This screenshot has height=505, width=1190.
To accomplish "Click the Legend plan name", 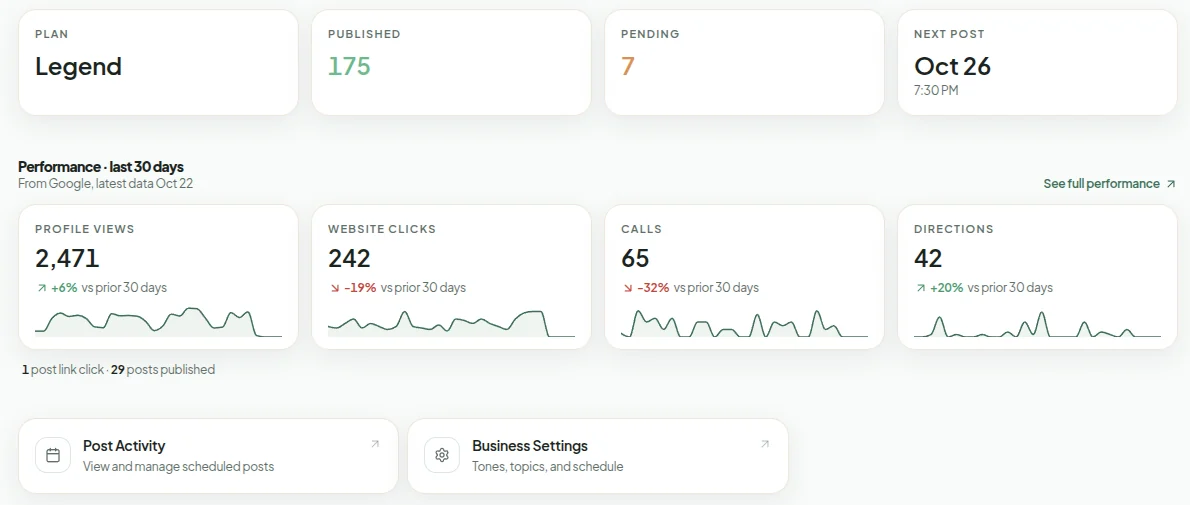I will pos(78,66).
